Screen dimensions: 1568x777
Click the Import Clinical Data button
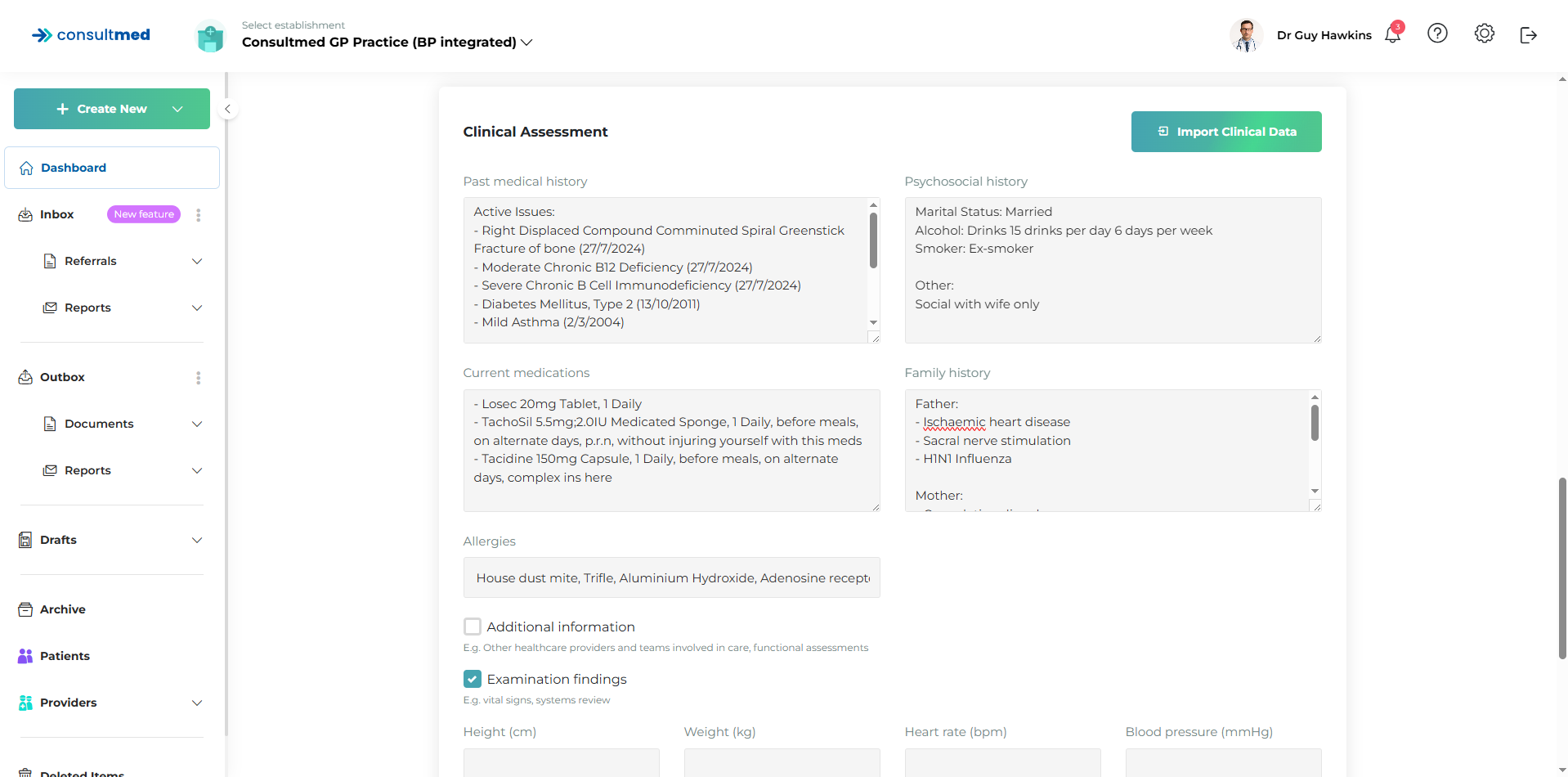tap(1225, 132)
